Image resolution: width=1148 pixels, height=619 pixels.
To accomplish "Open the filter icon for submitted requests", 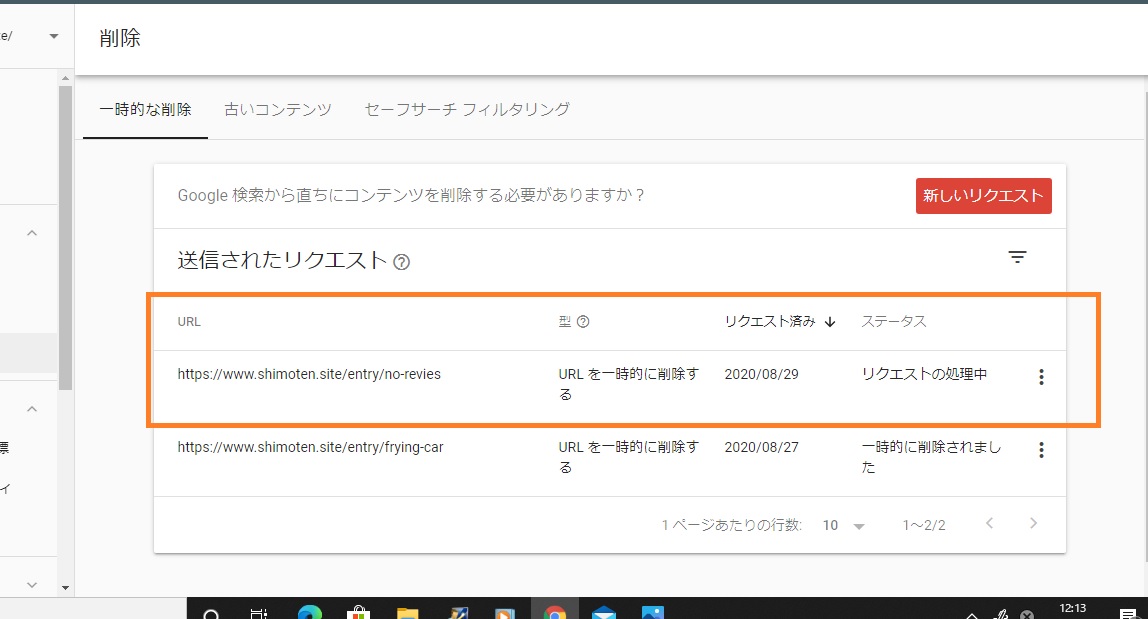I will 1017,257.
